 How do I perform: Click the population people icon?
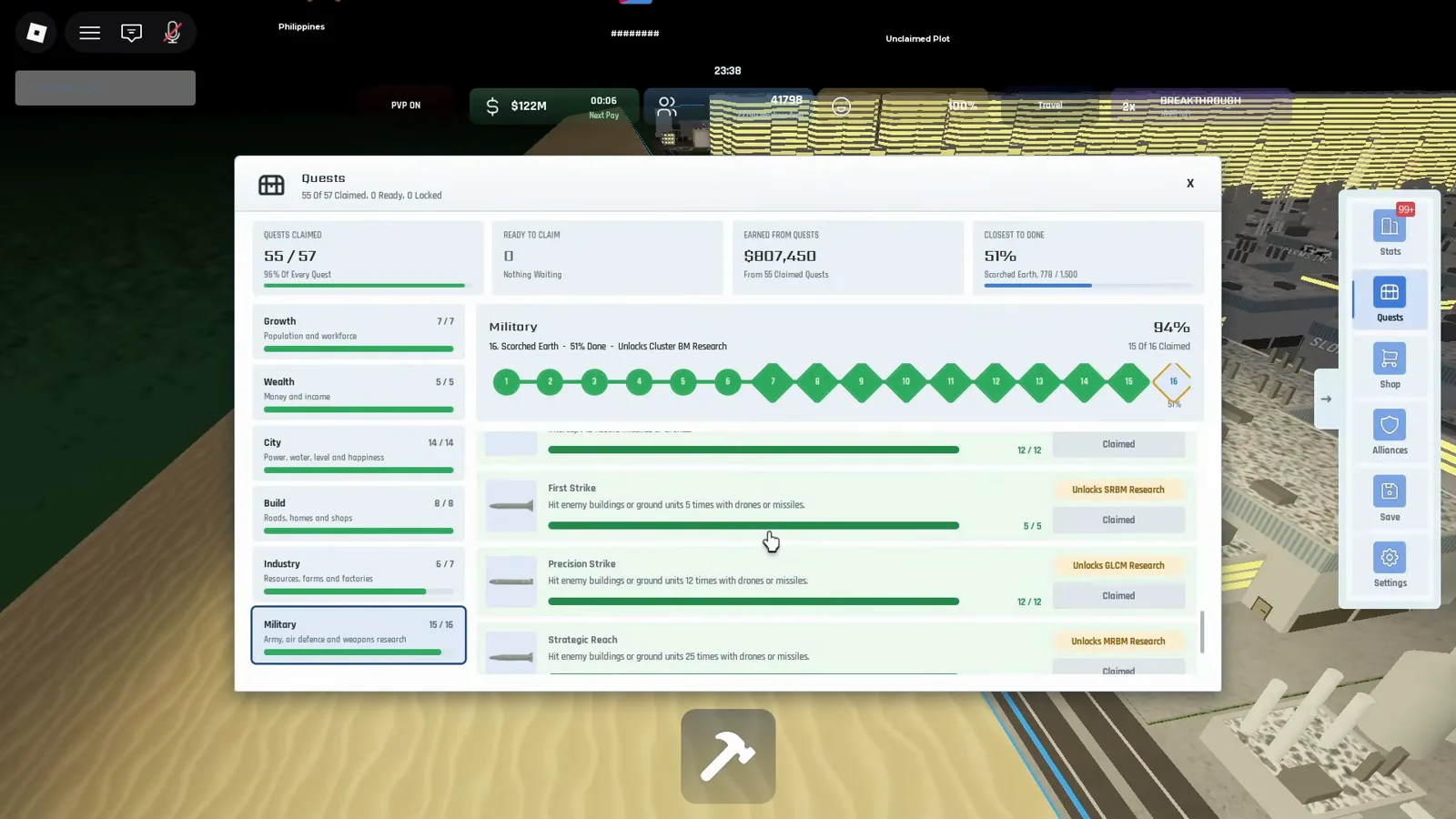[x=667, y=106]
